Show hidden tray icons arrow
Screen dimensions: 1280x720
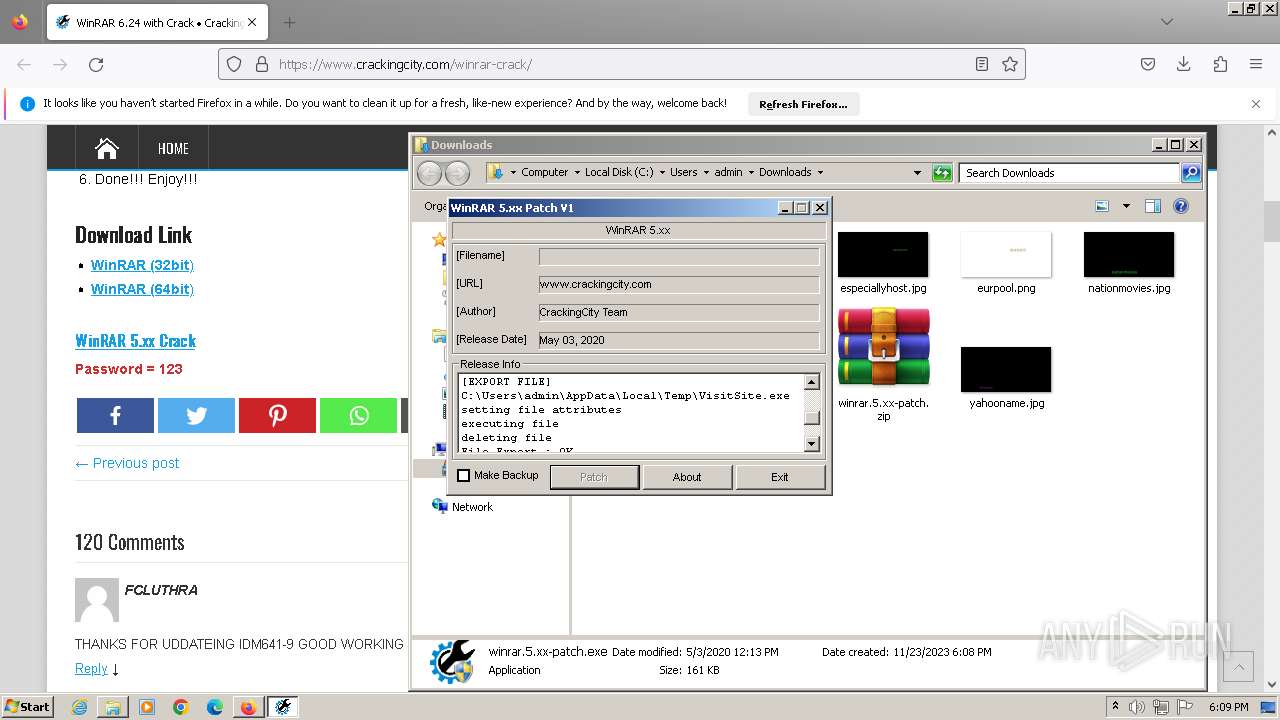[x=1115, y=707]
